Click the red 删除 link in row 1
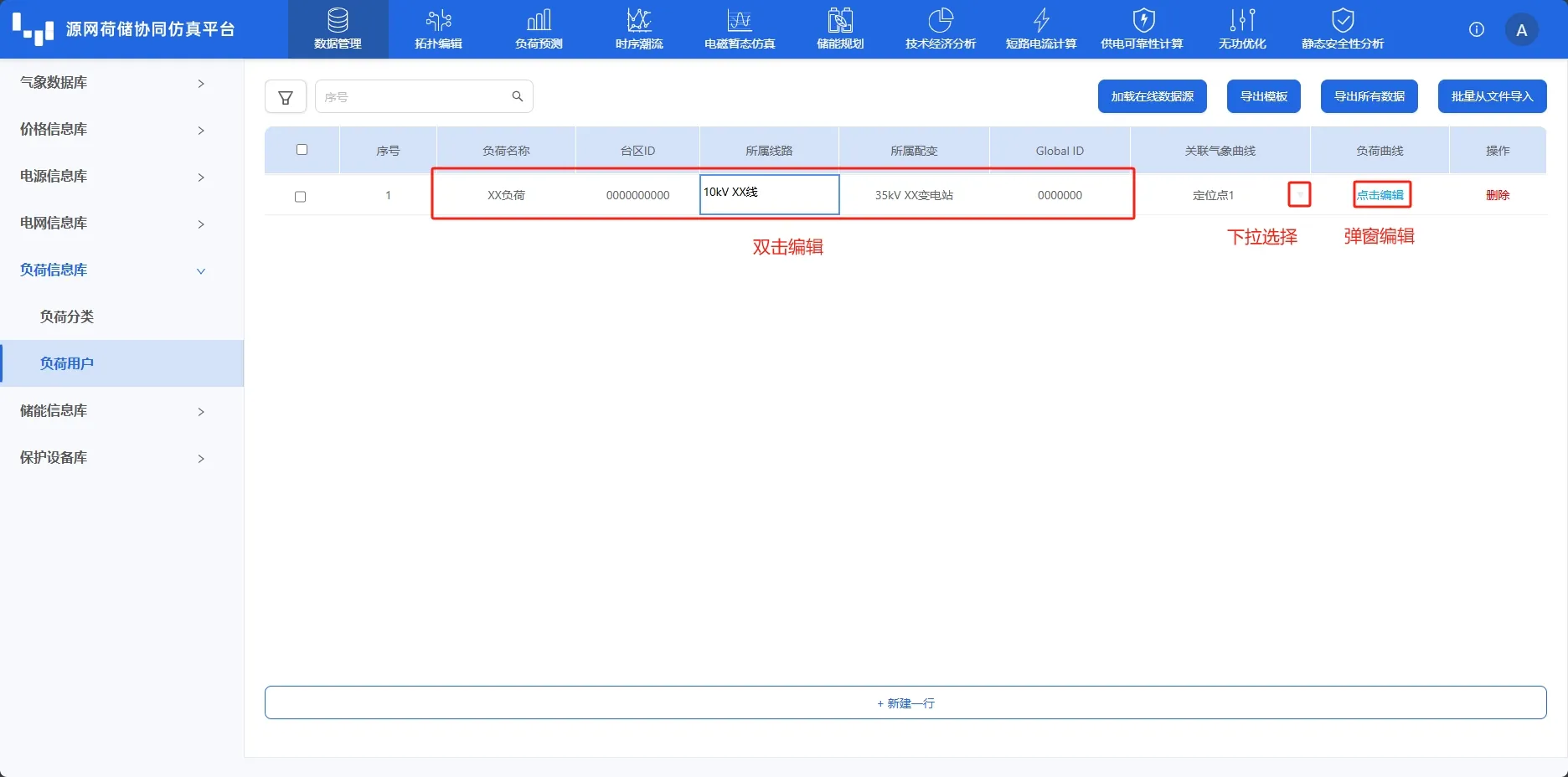The height and width of the screenshot is (777, 1568). (1498, 195)
